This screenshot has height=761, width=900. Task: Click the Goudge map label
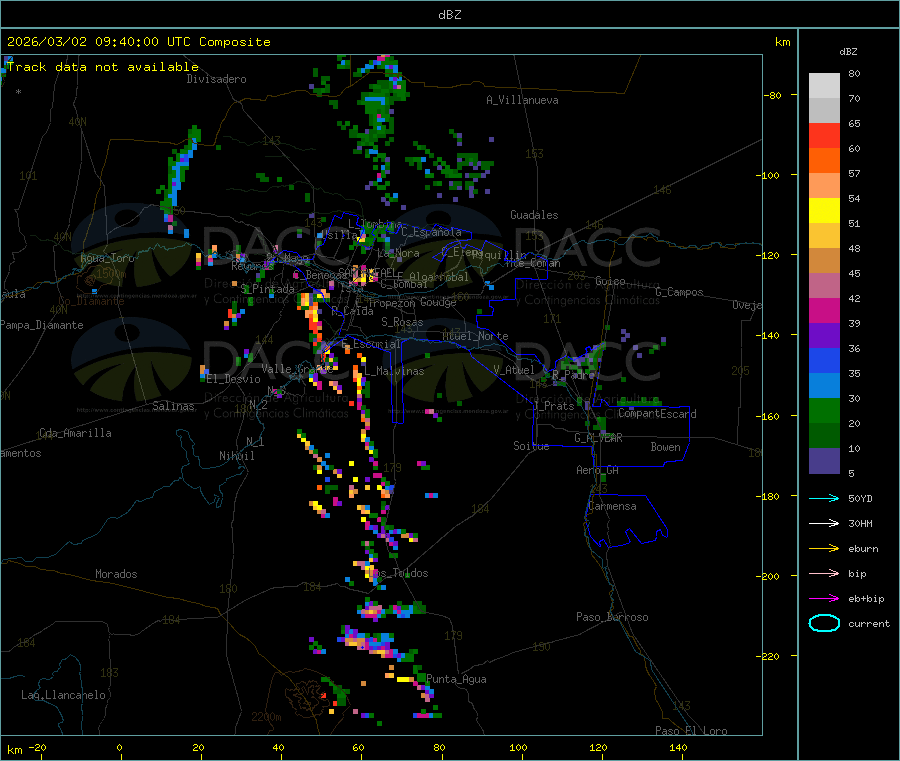[x=438, y=302]
